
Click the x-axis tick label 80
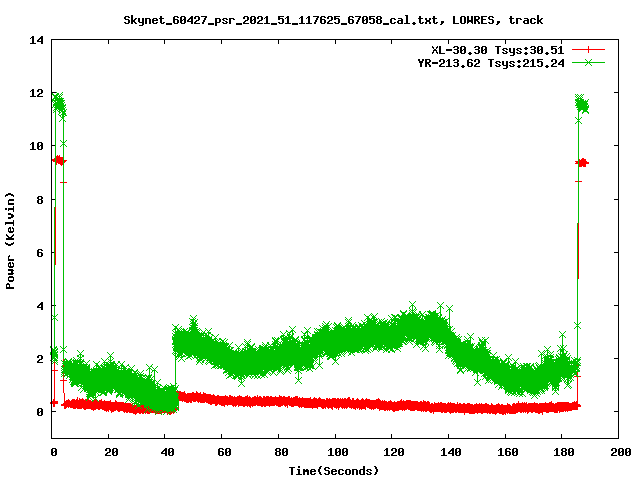tap(281, 452)
